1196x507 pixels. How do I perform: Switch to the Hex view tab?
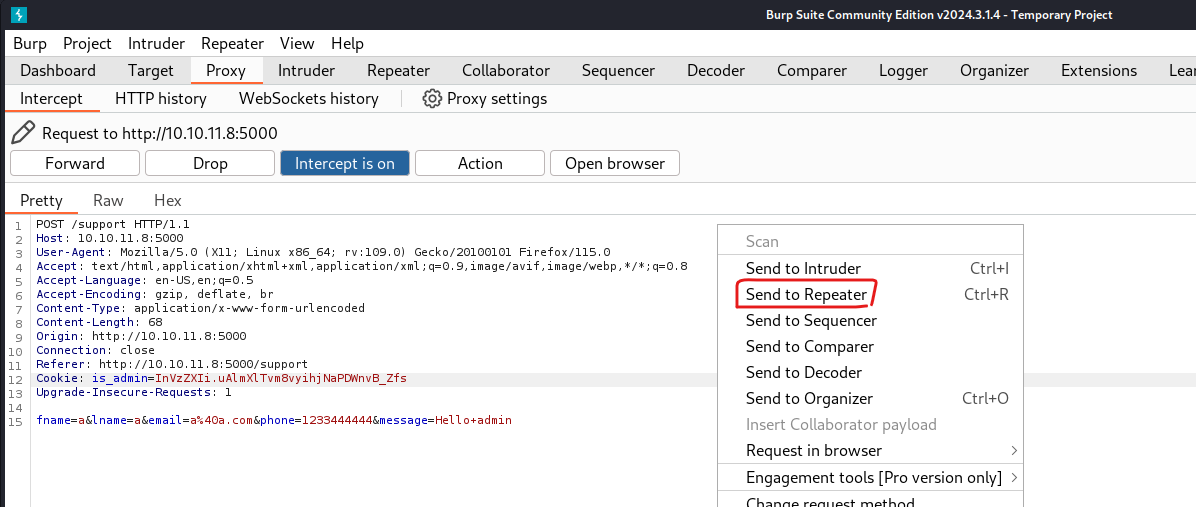click(x=168, y=201)
